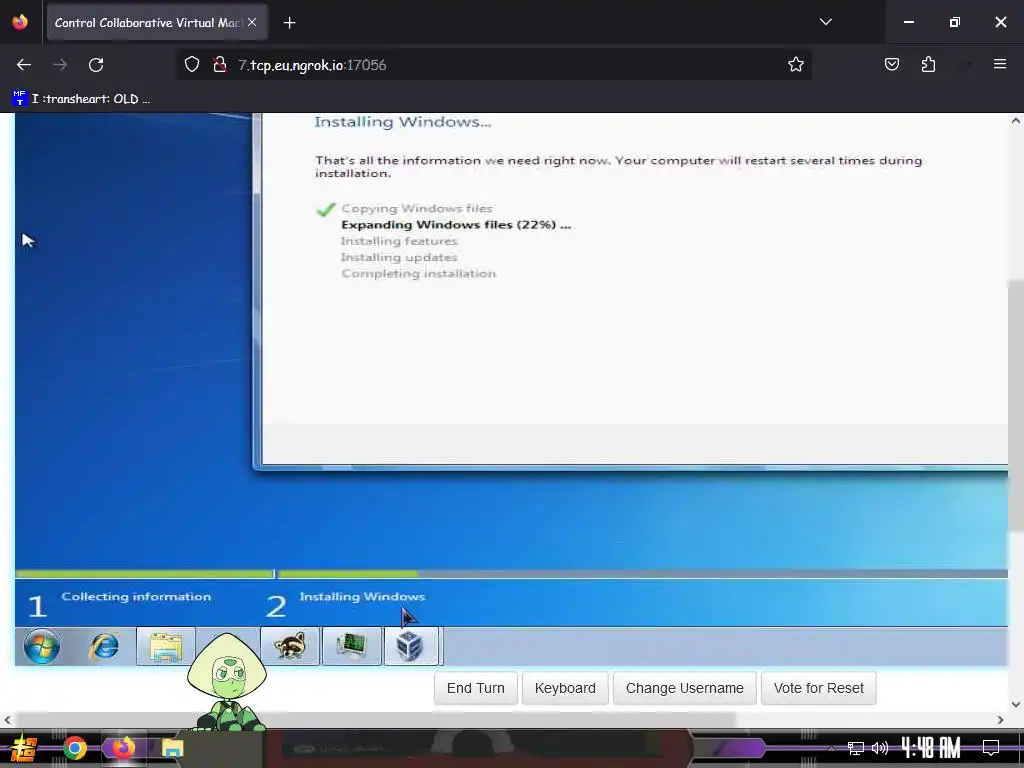Open Chrome from host taskbar

[x=75, y=748]
